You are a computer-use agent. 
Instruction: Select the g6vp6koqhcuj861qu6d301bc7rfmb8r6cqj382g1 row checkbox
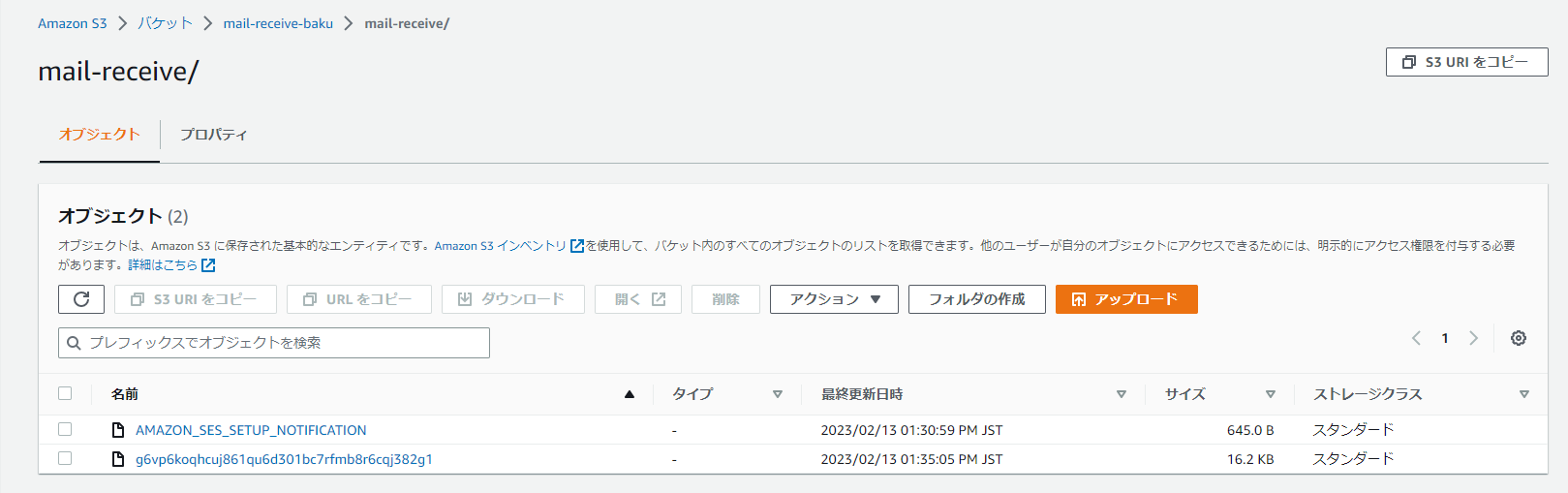coord(65,458)
